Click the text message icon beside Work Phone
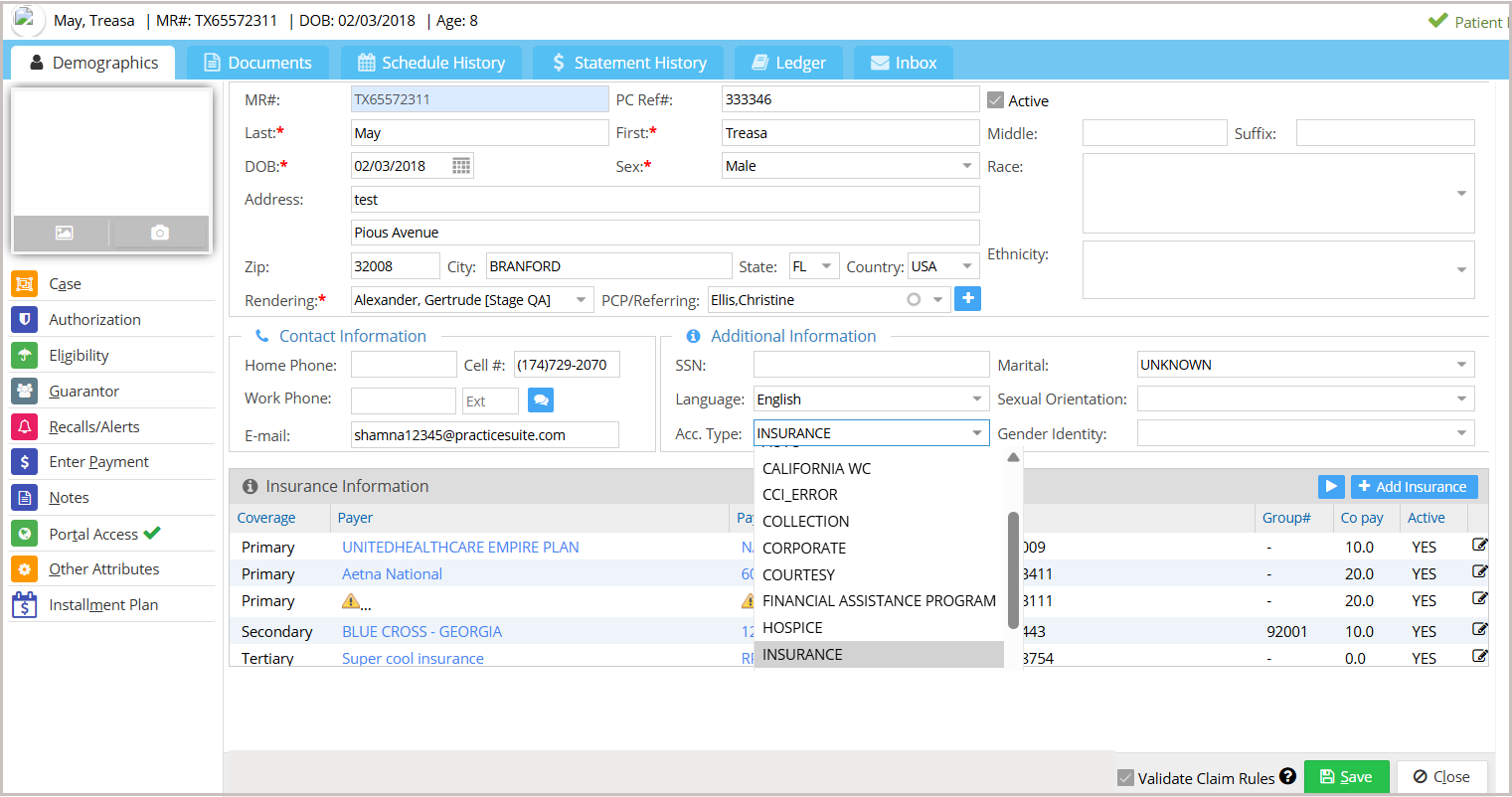The height and width of the screenshot is (797, 1512). pyautogui.click(x=541, y=400)
